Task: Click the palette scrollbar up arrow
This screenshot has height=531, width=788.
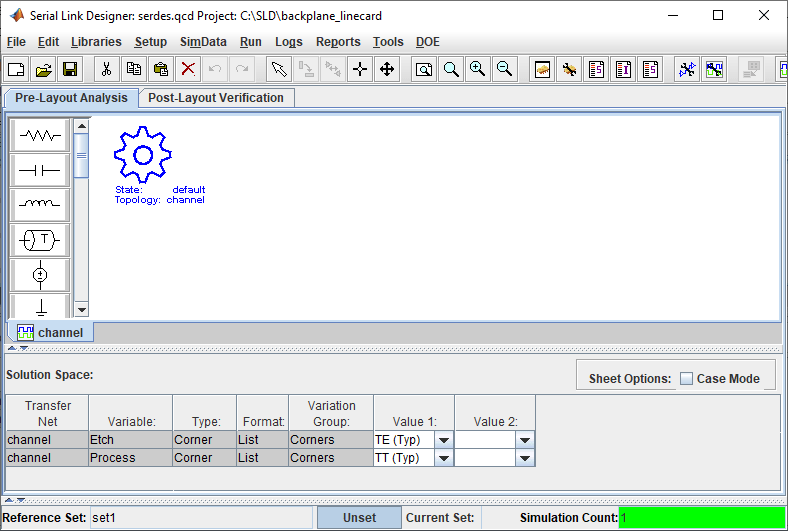Action: coord(81,126)
